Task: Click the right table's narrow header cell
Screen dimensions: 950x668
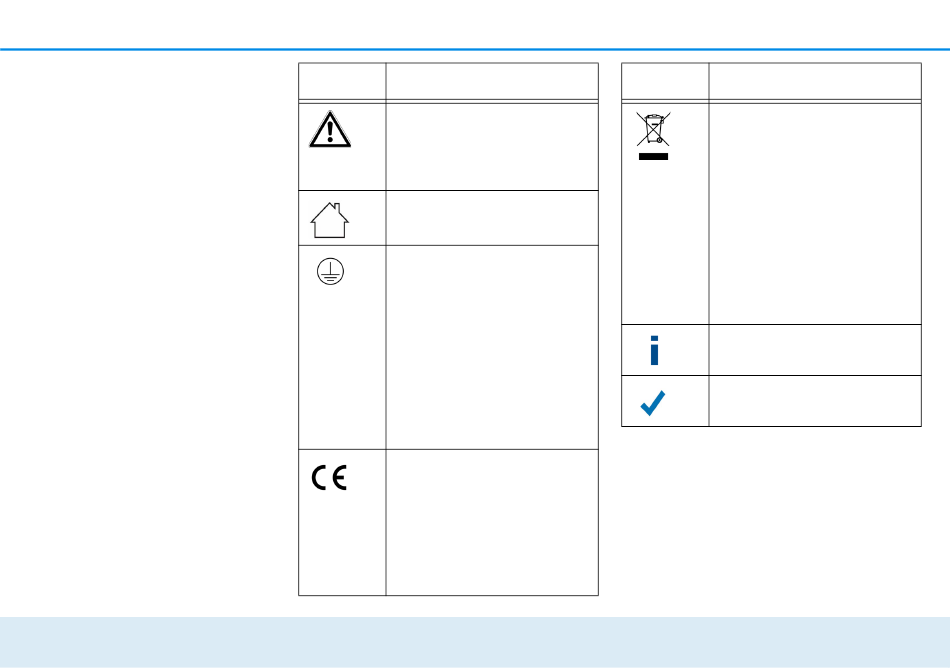Action: click(665, 81)
